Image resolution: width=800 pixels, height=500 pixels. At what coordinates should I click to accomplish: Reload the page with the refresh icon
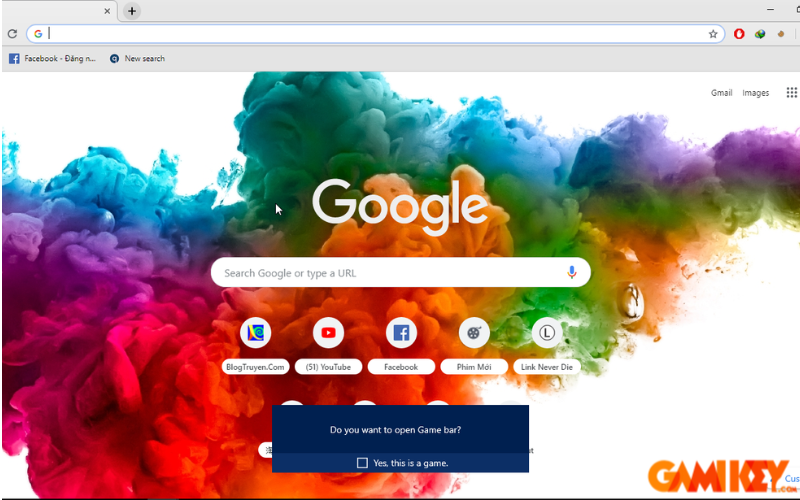(x=12, y=34)
